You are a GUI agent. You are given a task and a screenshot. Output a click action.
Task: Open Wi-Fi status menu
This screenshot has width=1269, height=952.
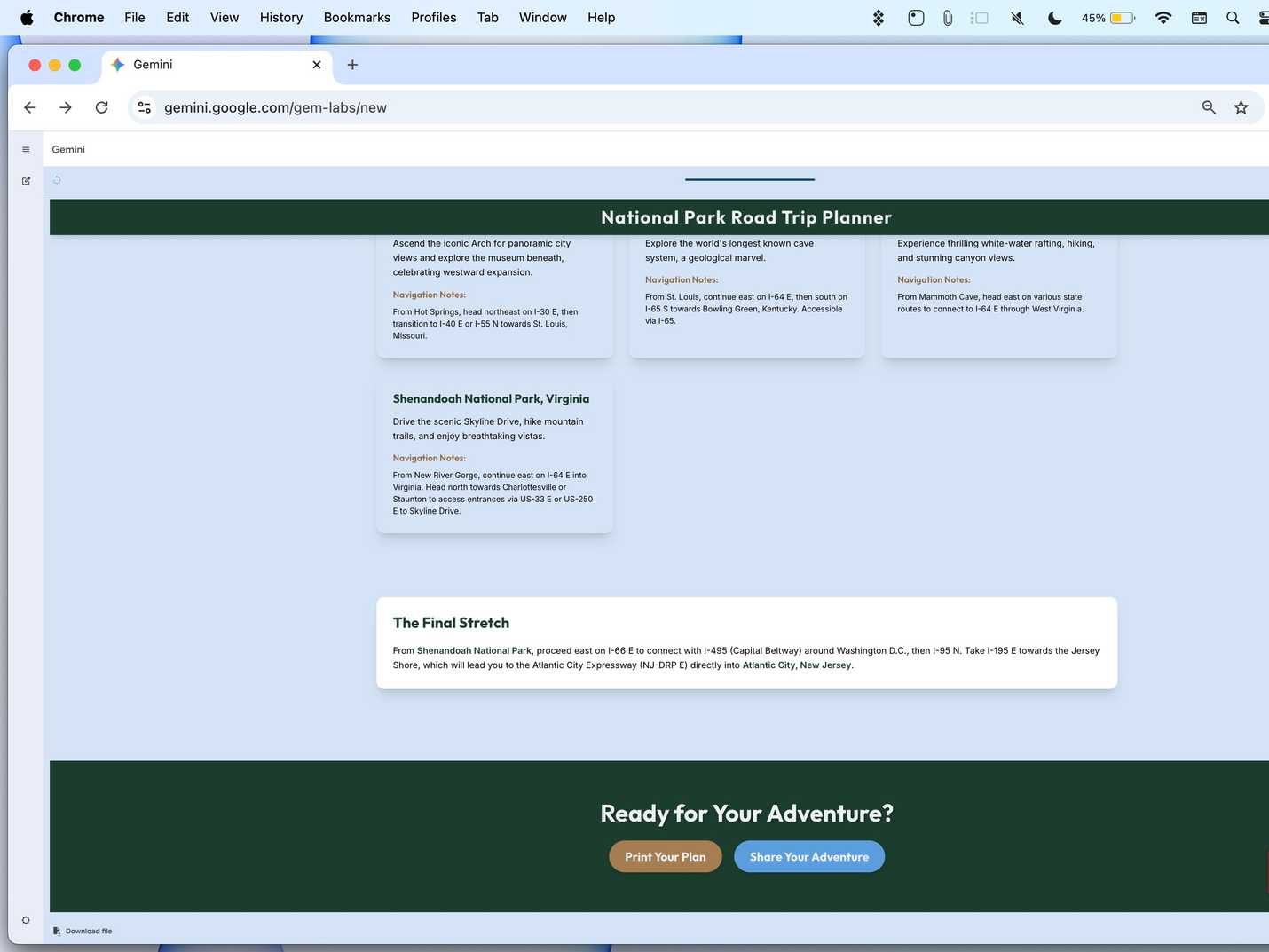pyautogui.click(x=1163, y=18)
